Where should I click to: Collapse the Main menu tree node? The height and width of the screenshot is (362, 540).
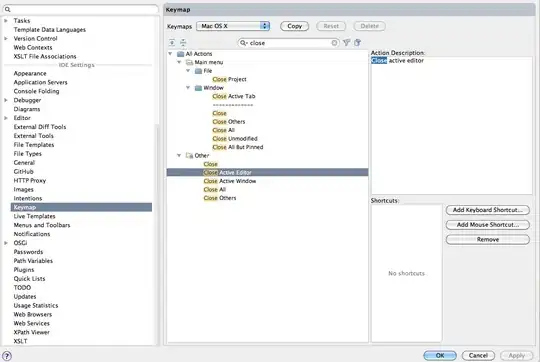pyautogui.click(x=179, y=62)
